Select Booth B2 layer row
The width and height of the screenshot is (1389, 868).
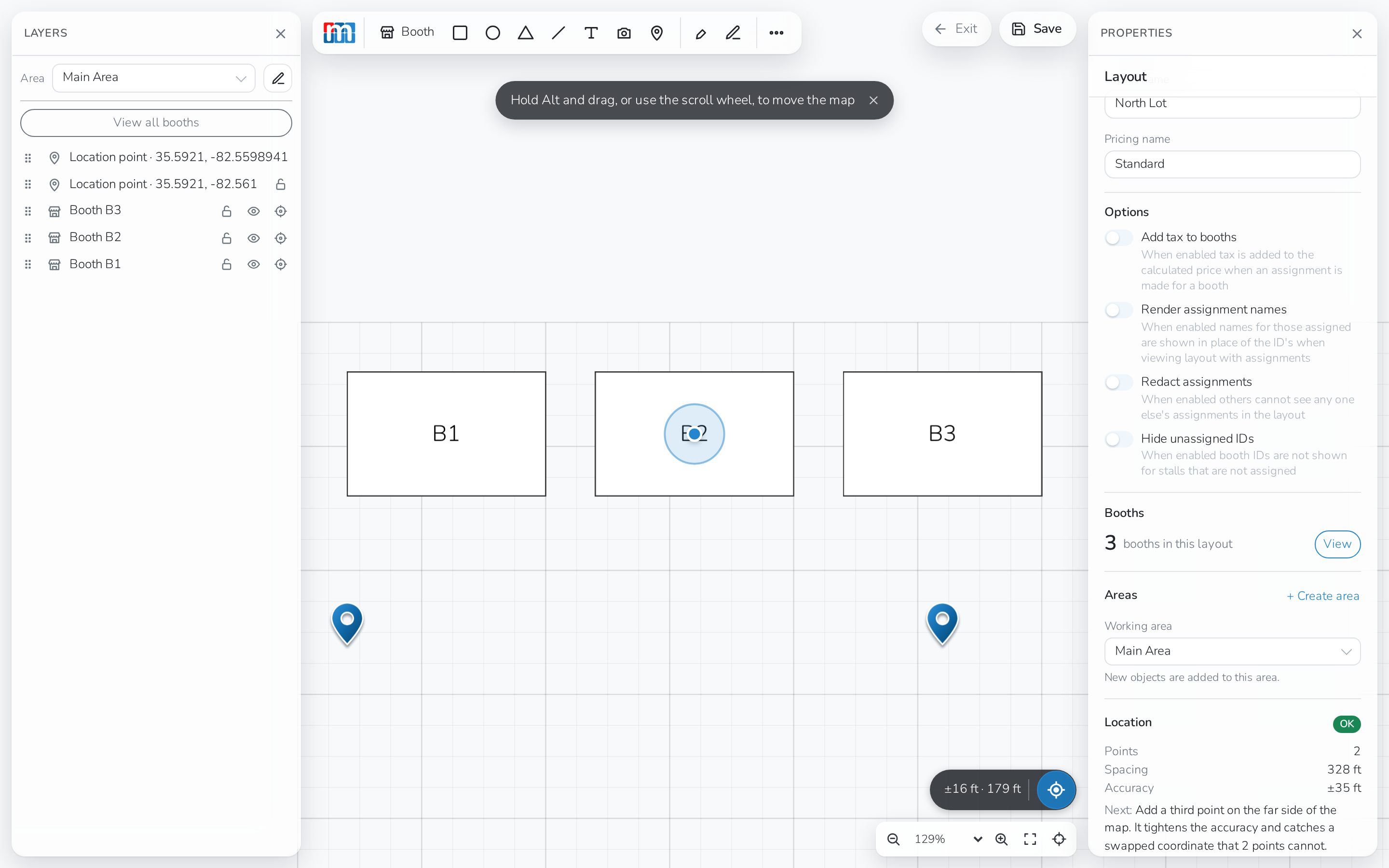(x=156, y=238)
